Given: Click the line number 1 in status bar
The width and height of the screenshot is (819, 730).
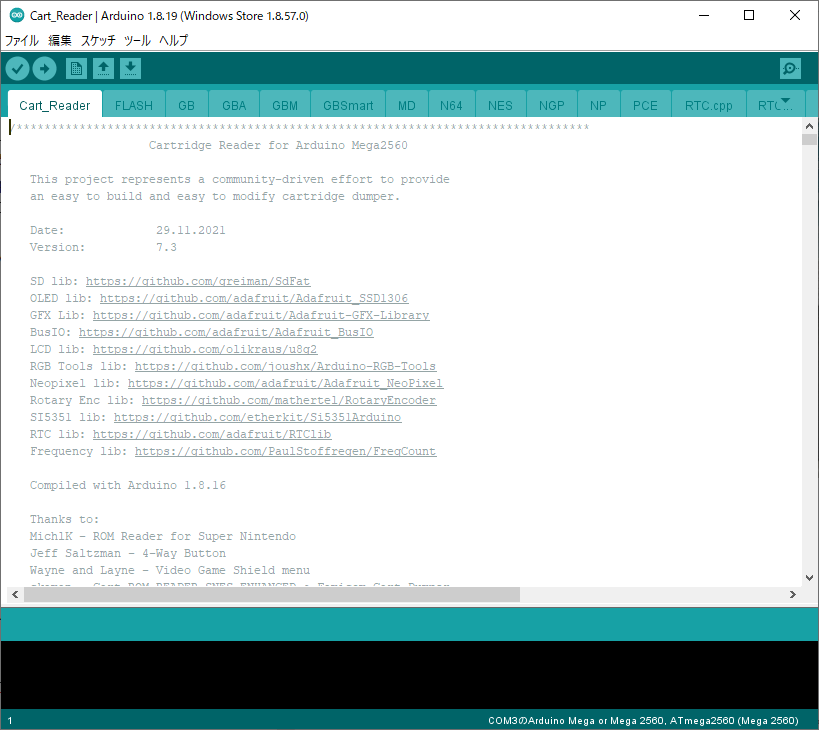Looking at the screenshot, I should point(10,721).
